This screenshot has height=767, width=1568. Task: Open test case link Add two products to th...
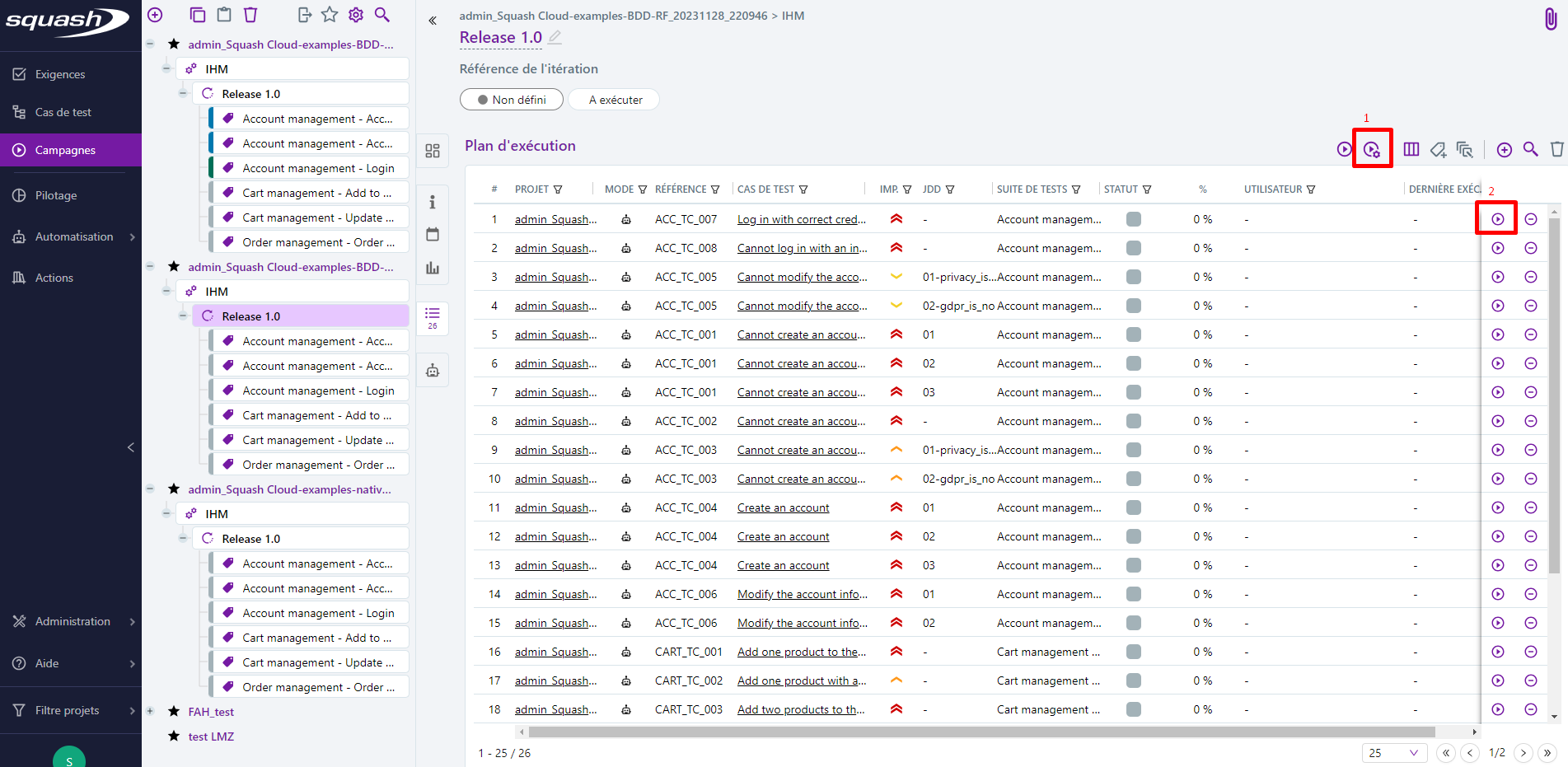801,709
